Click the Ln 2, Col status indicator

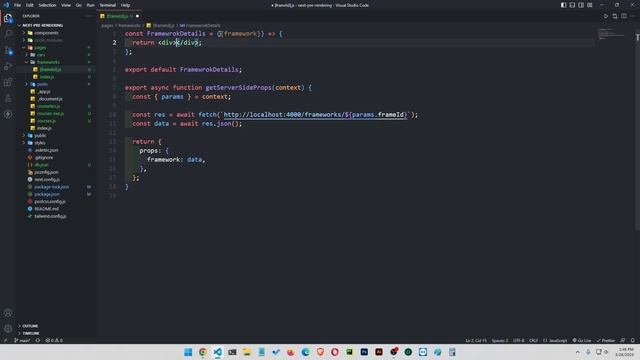[476, 340]
